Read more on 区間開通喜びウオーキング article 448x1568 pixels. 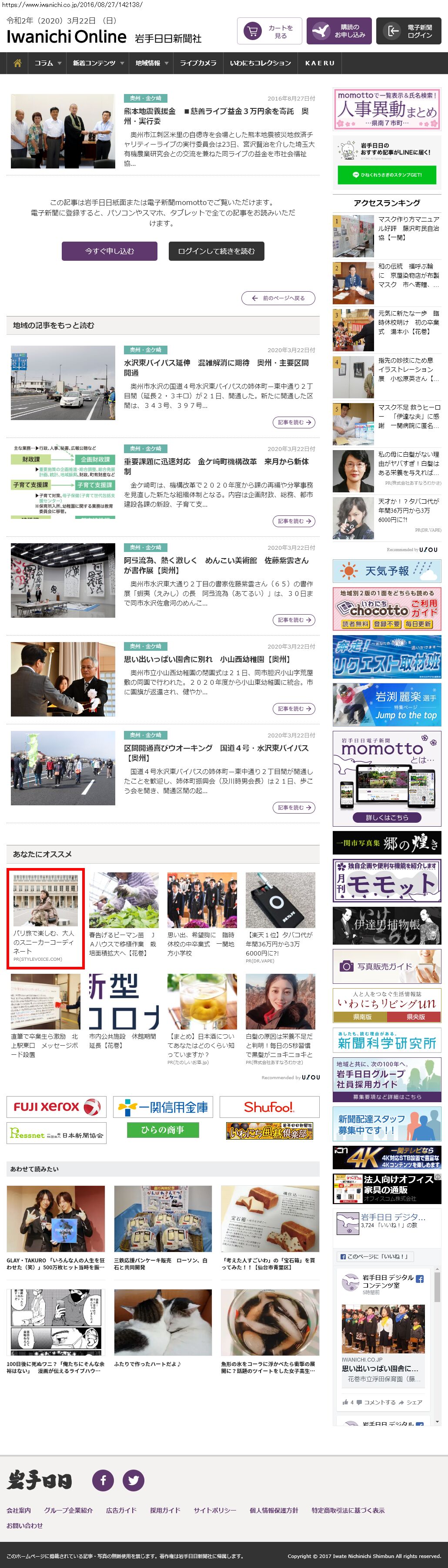pyautogui.click(x=294, y=807)
